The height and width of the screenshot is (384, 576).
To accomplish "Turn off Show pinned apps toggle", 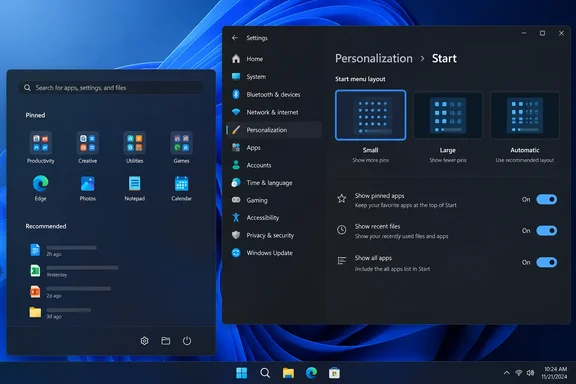I will click(546, 200).
